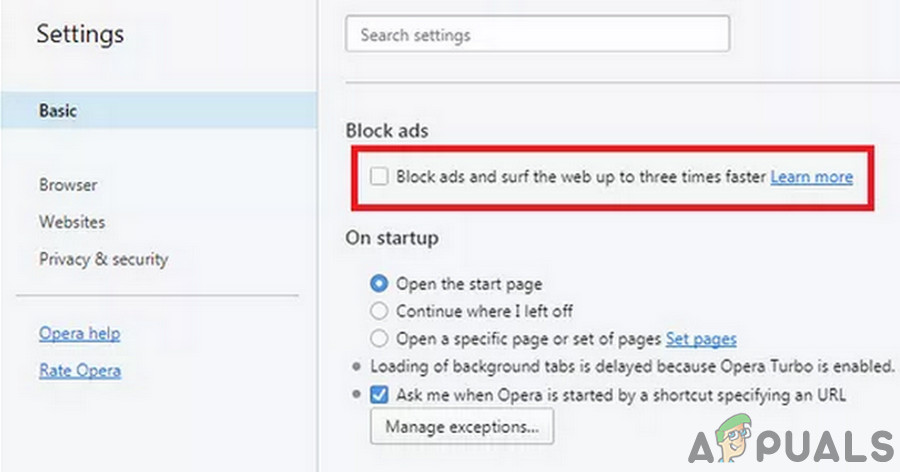Open the Opera help link

(79, 333)
